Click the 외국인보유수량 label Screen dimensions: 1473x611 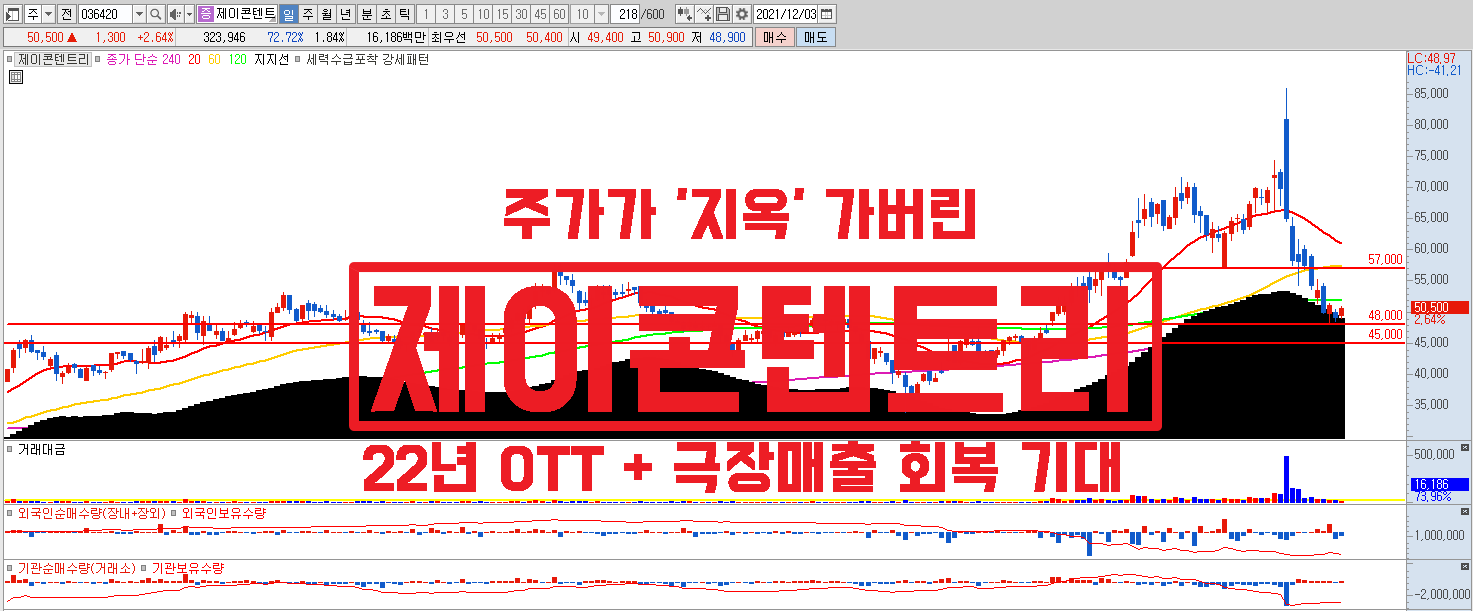(223, 513)
